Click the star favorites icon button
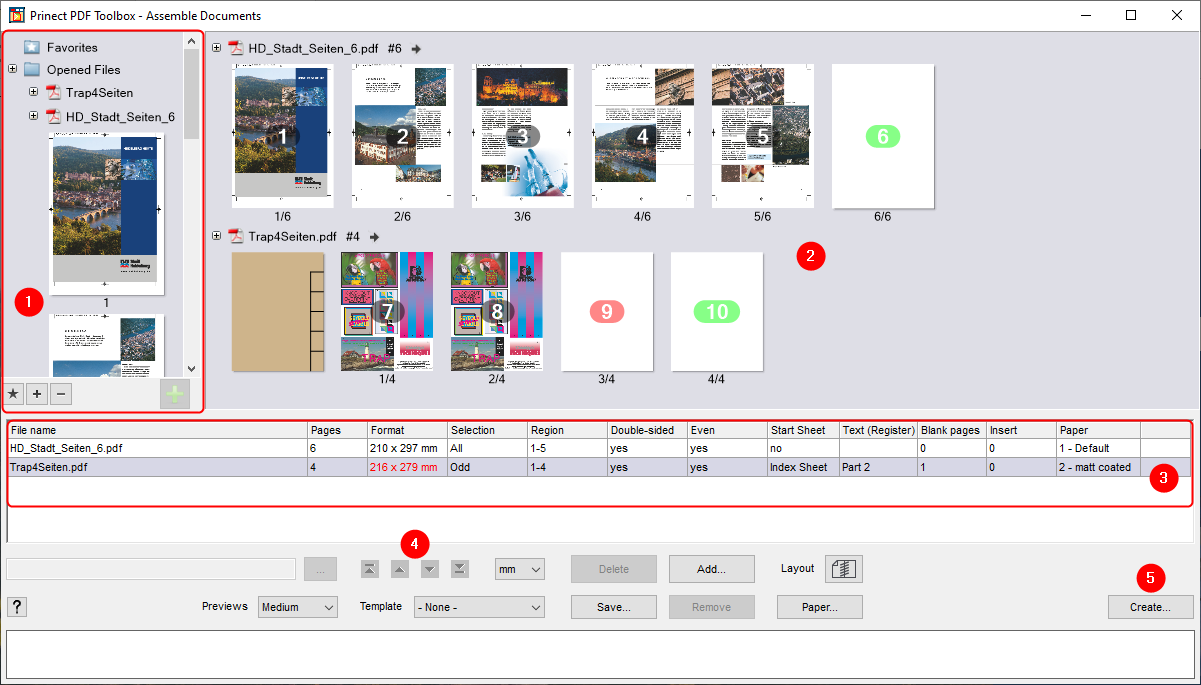This screenshot has height=685, width=1201. (x=13, y=394)
